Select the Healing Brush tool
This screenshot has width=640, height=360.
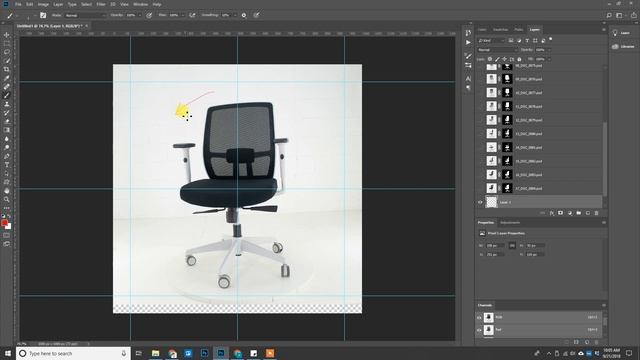coord(7,87)
